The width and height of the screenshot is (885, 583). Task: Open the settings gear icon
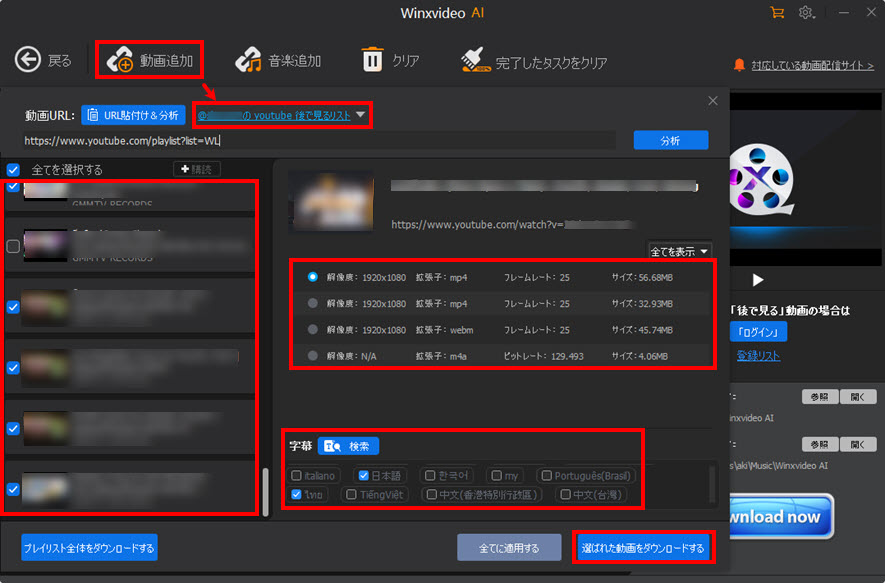point(806,12)
